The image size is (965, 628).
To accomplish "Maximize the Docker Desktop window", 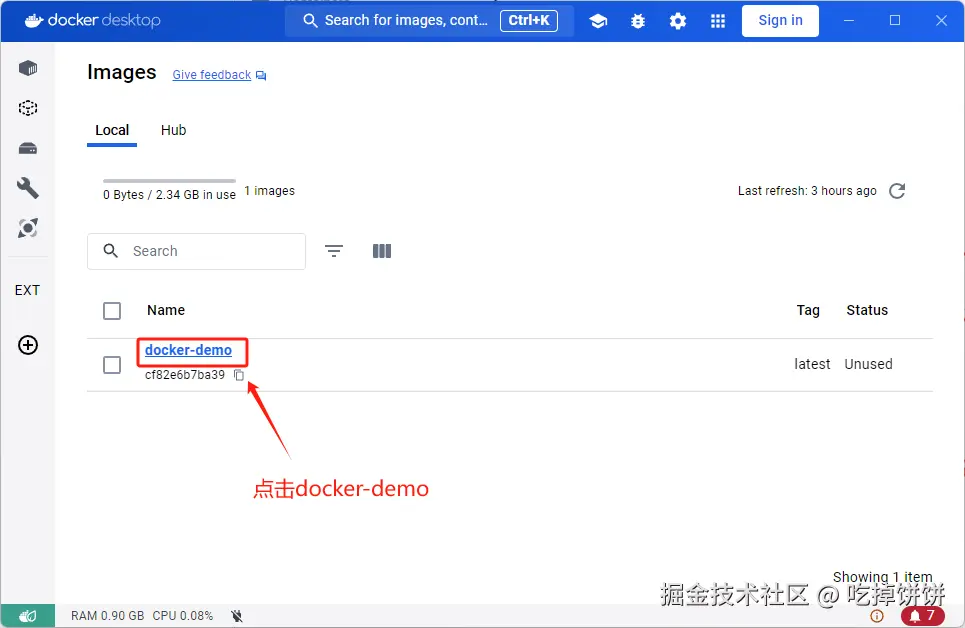I will 895,20.
